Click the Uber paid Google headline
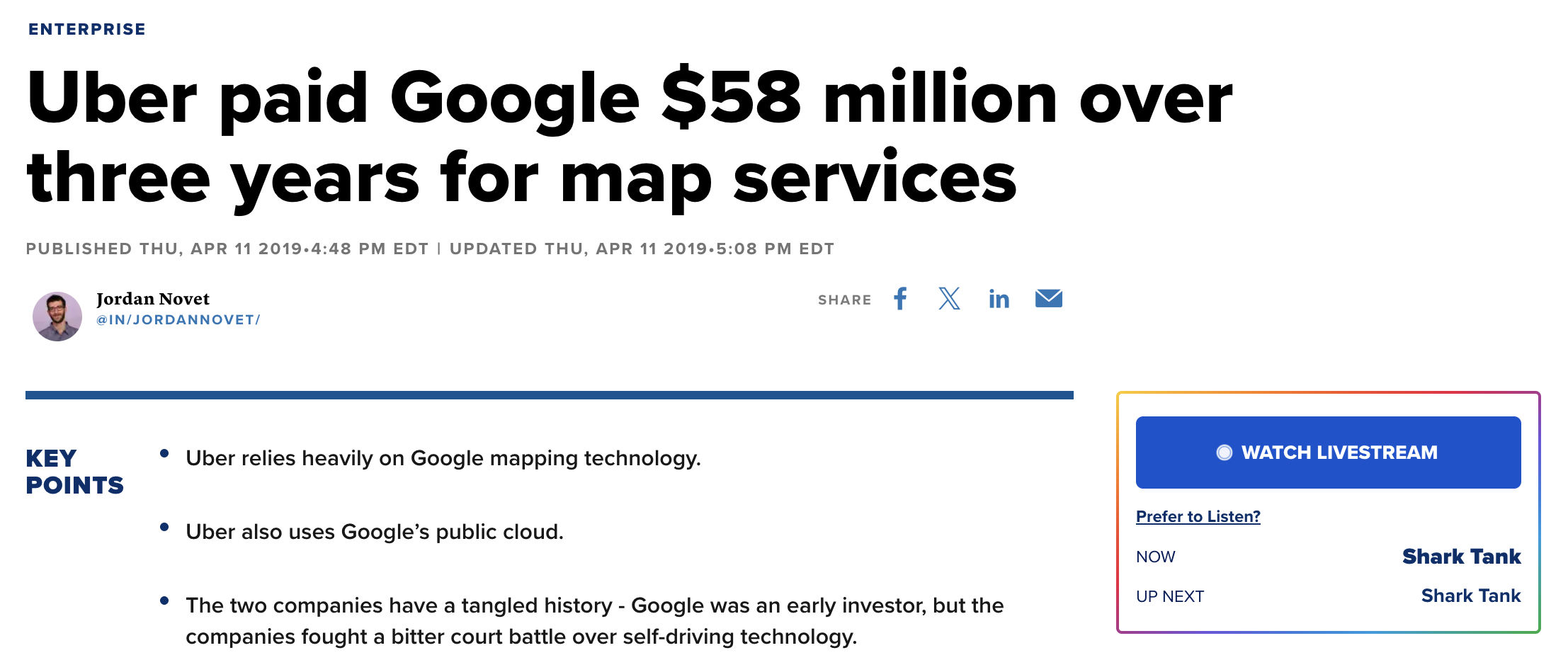This screenshot has height=660, width=1568. (x=629, y=137)
